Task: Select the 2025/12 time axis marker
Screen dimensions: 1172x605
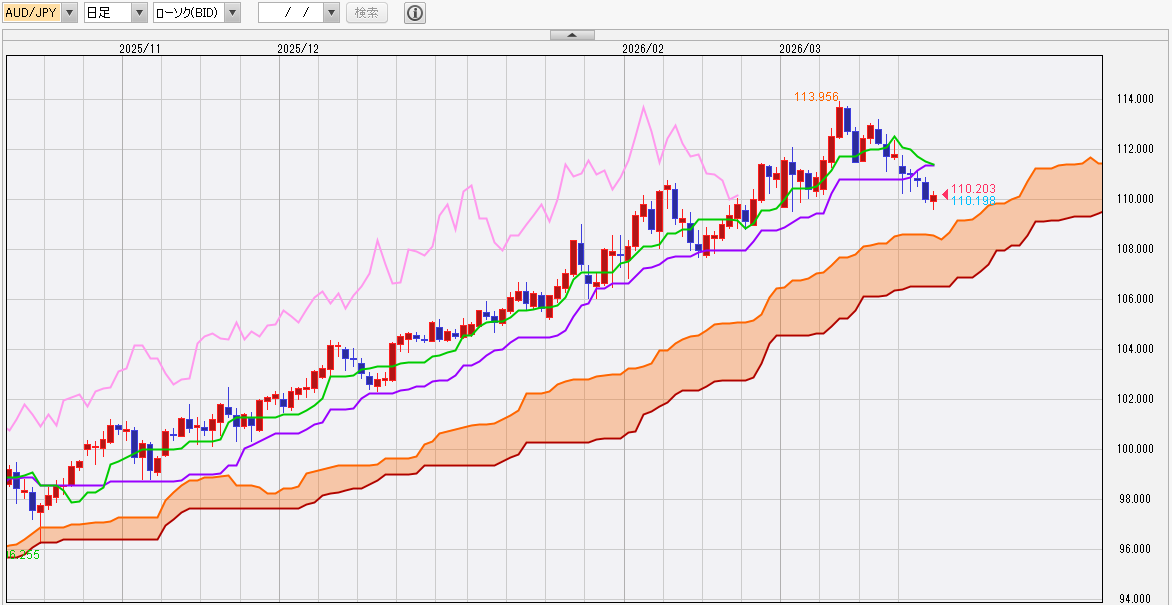Action: pos(297,48)
